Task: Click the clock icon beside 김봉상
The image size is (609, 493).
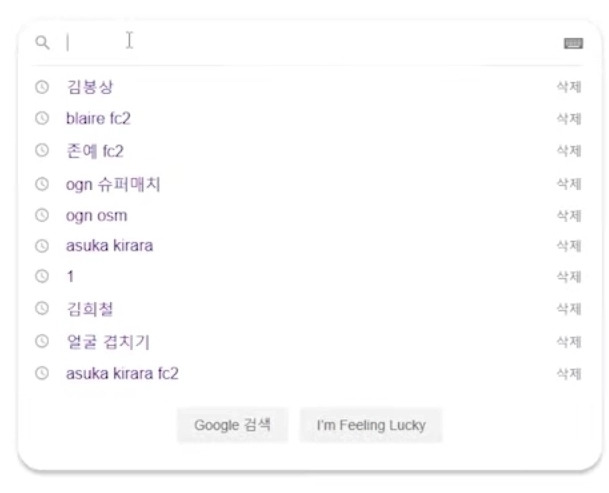Action: pyautogui.click(x=42, y=87)
